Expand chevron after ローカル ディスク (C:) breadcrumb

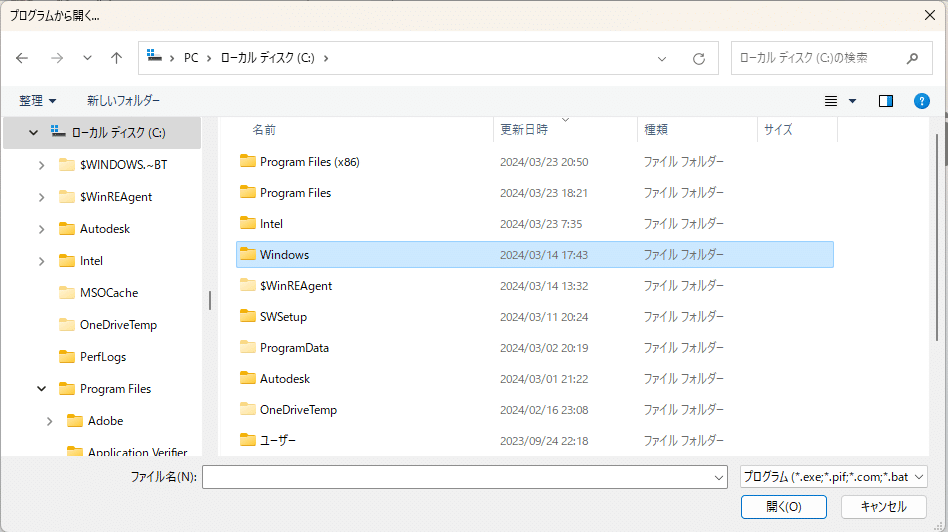click(326, 58)
